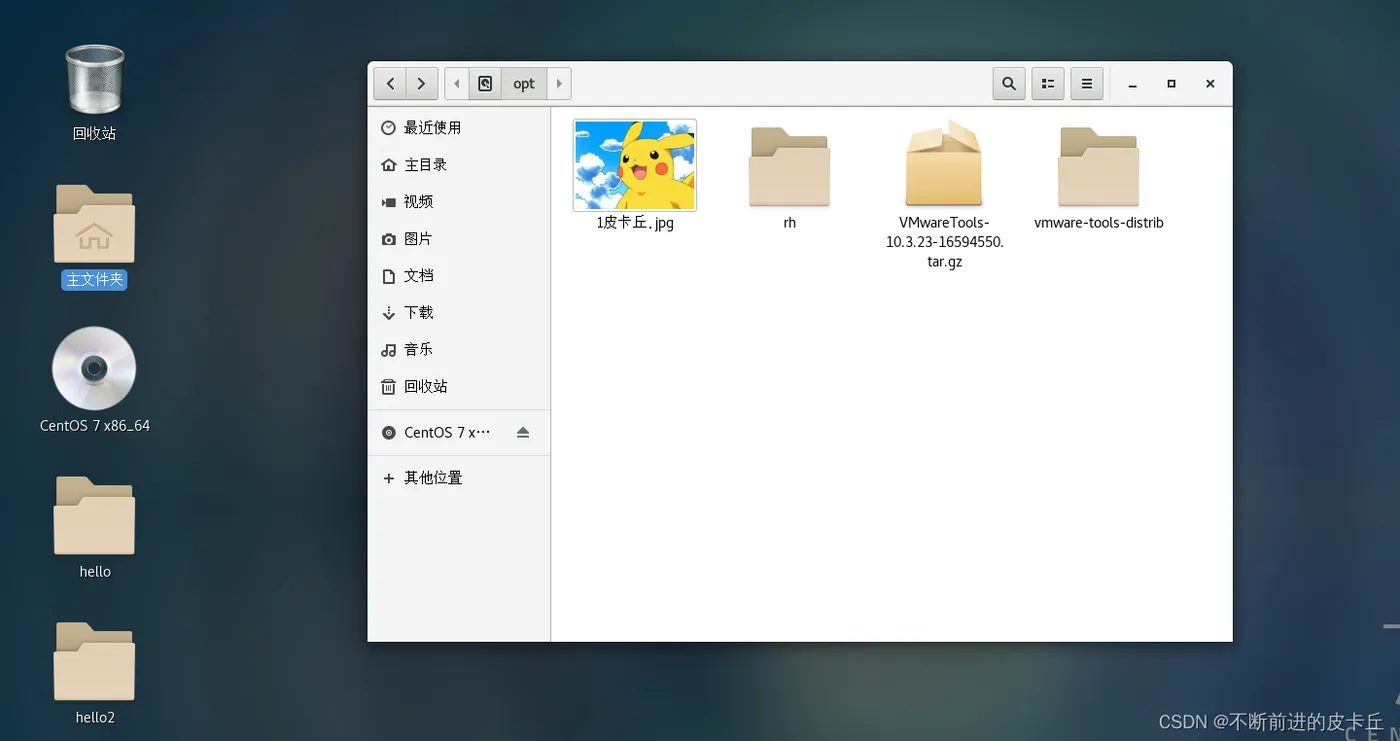
Task: Click the music note icon beside 音乐
Action: (x=389, y=350)
